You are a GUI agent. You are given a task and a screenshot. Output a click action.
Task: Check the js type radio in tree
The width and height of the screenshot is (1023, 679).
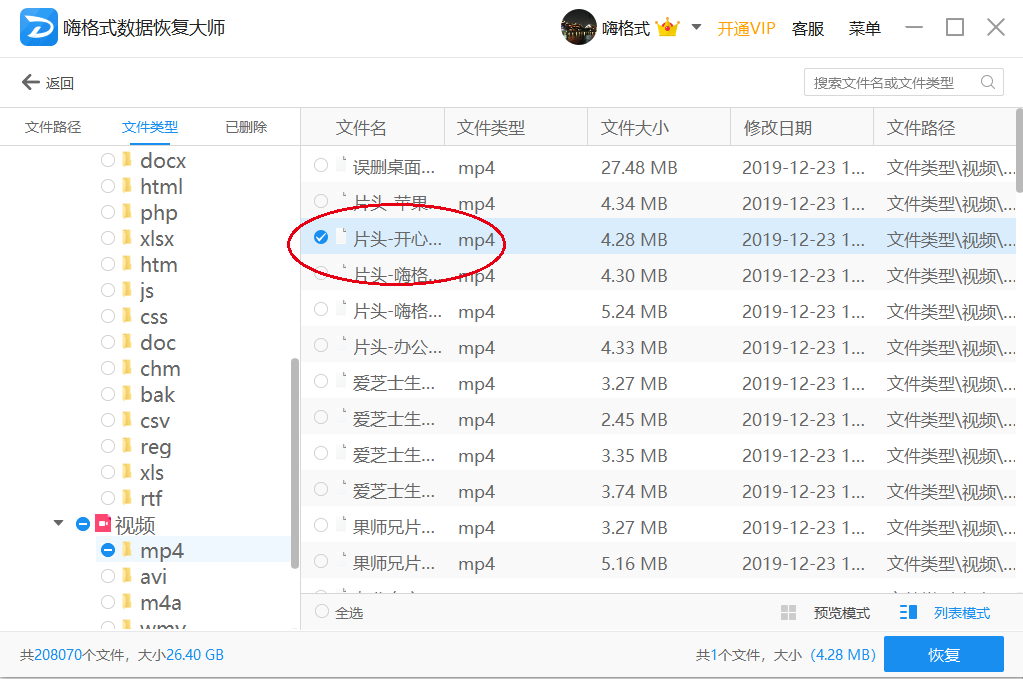click(108, 290)
